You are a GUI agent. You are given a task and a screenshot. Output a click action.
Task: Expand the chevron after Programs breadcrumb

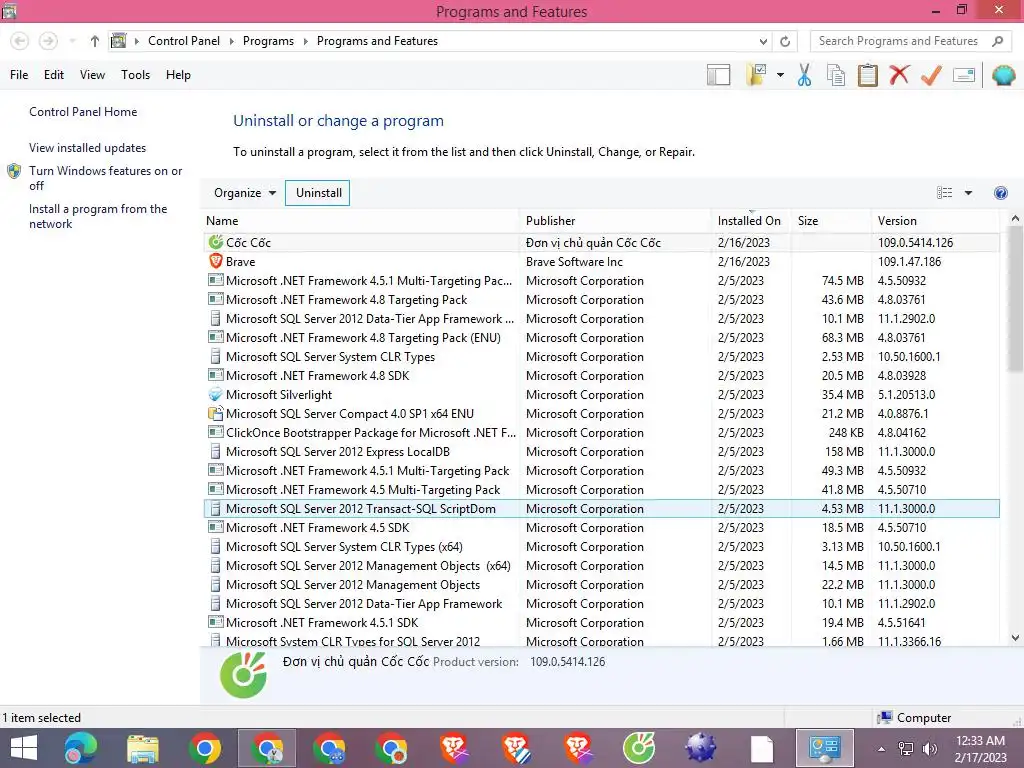point(305,41)
